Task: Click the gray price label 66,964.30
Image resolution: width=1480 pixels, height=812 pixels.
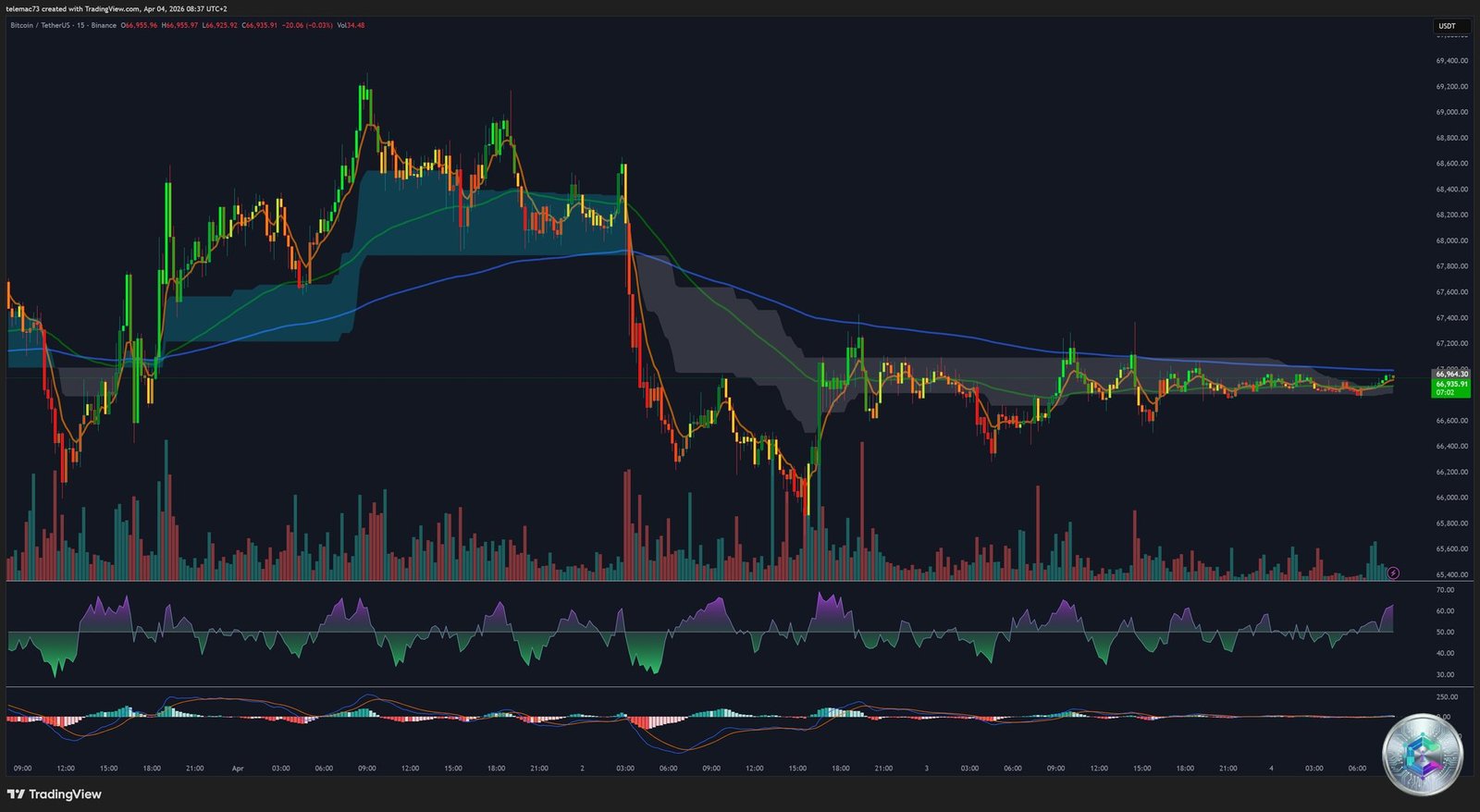Action: point(1451,375)
